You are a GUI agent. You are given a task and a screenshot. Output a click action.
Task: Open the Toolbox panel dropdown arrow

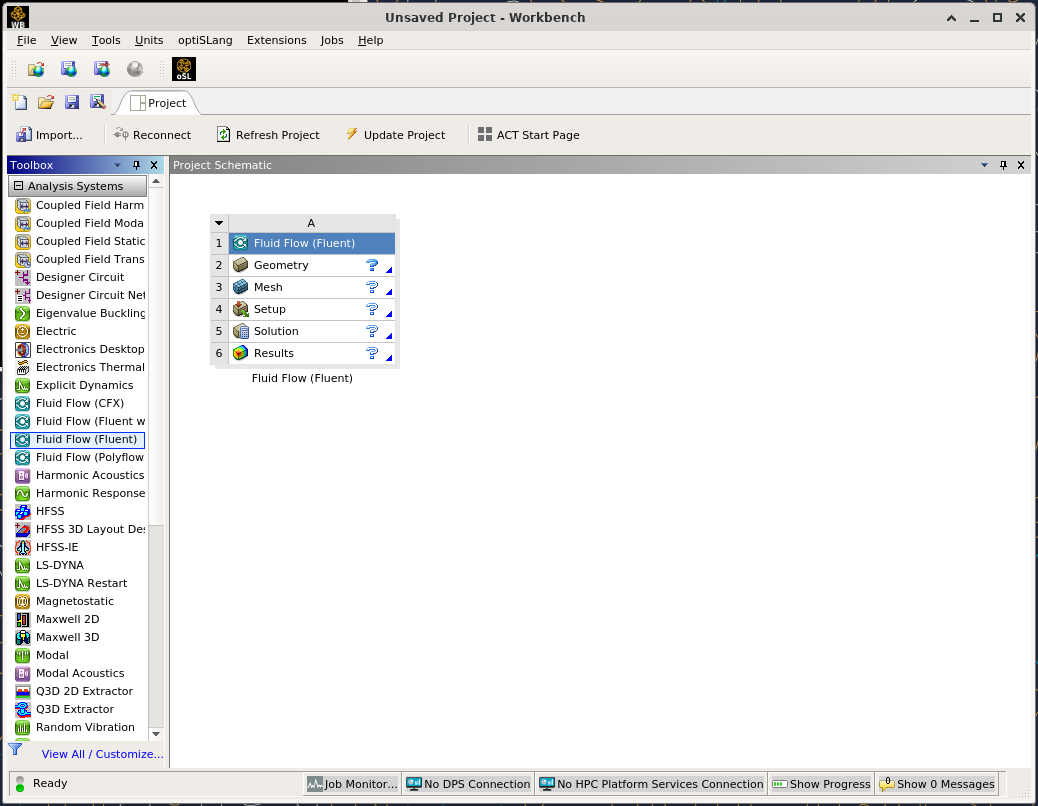[118, 165]
